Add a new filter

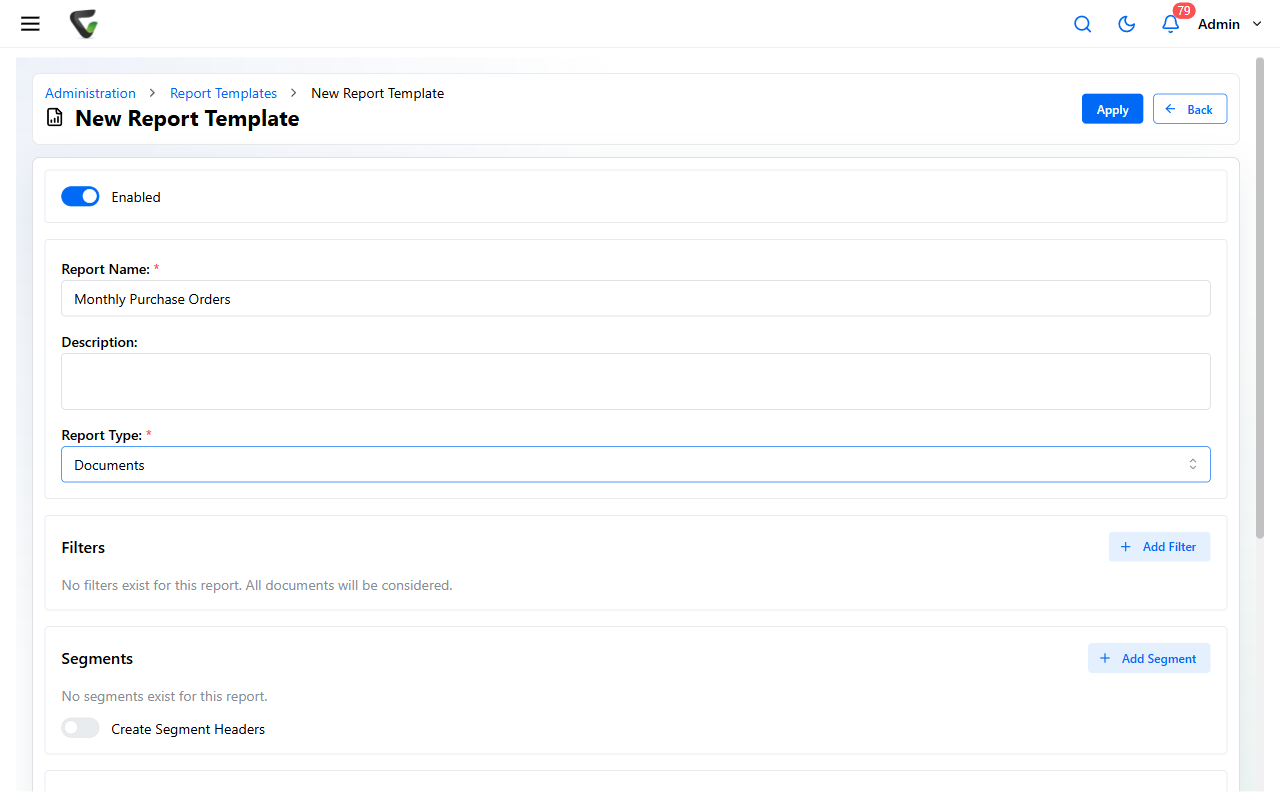(x=1159, y=547)
